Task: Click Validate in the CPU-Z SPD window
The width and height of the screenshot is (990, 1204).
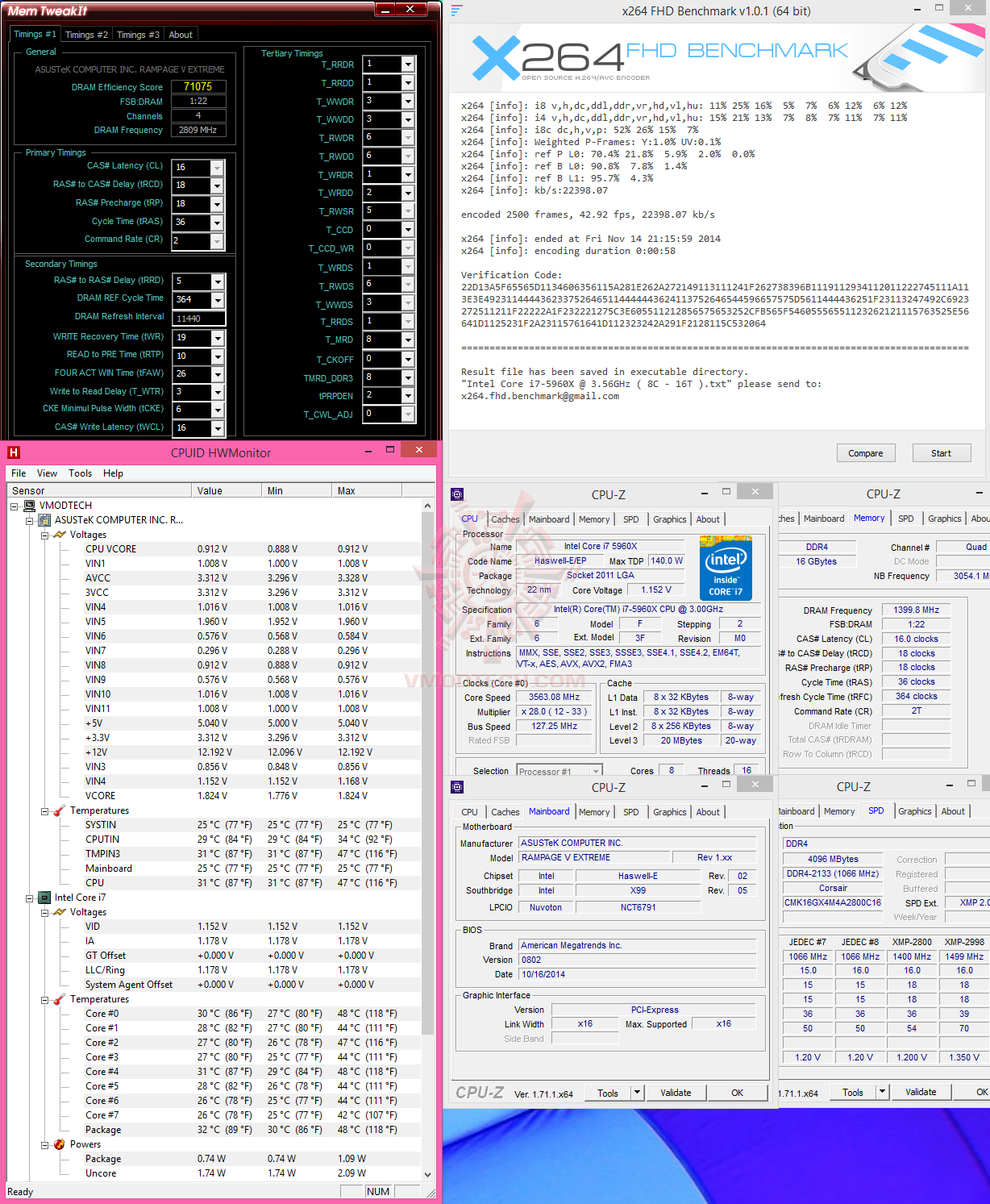Action: point(921,1092)
